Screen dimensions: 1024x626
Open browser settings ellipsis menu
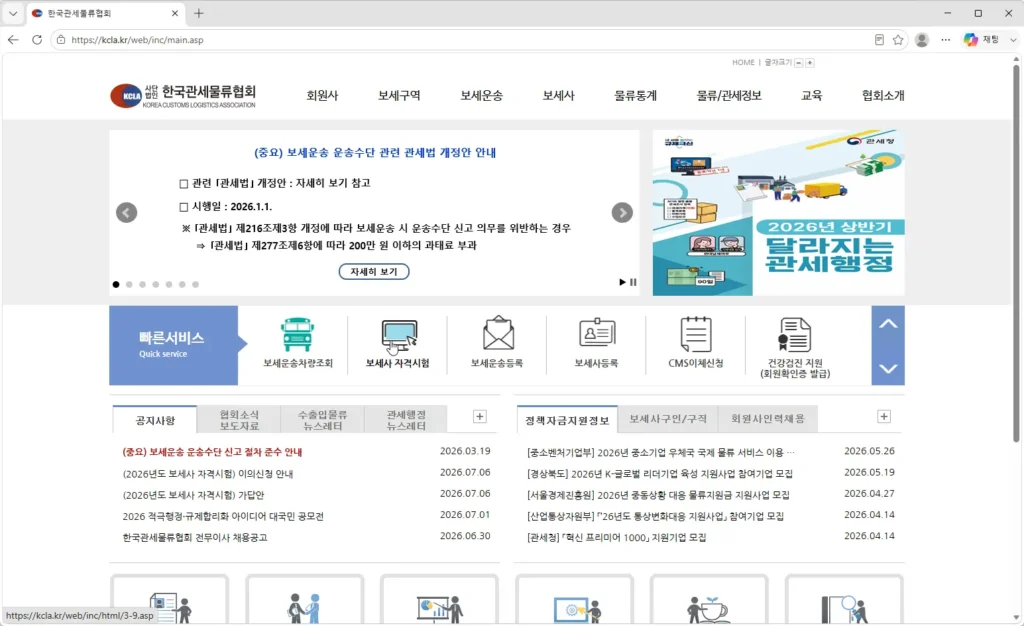946,40
